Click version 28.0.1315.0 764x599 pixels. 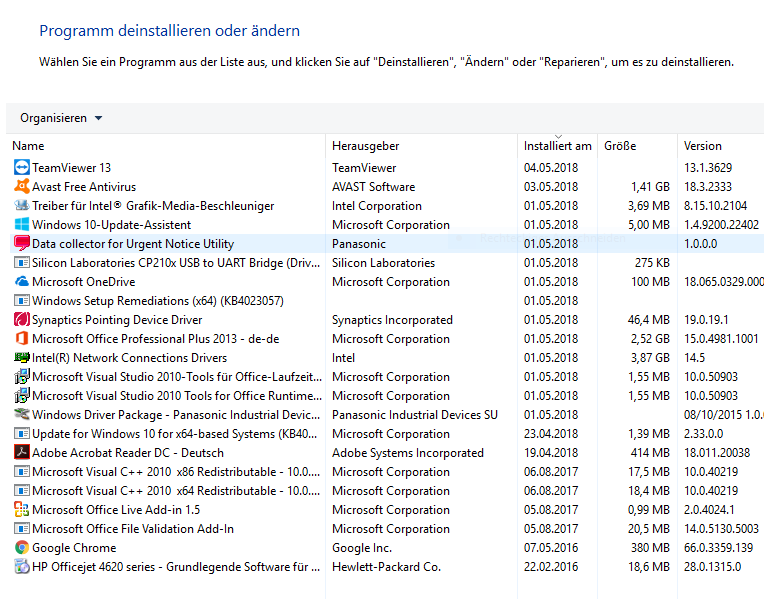coord(712,567)
